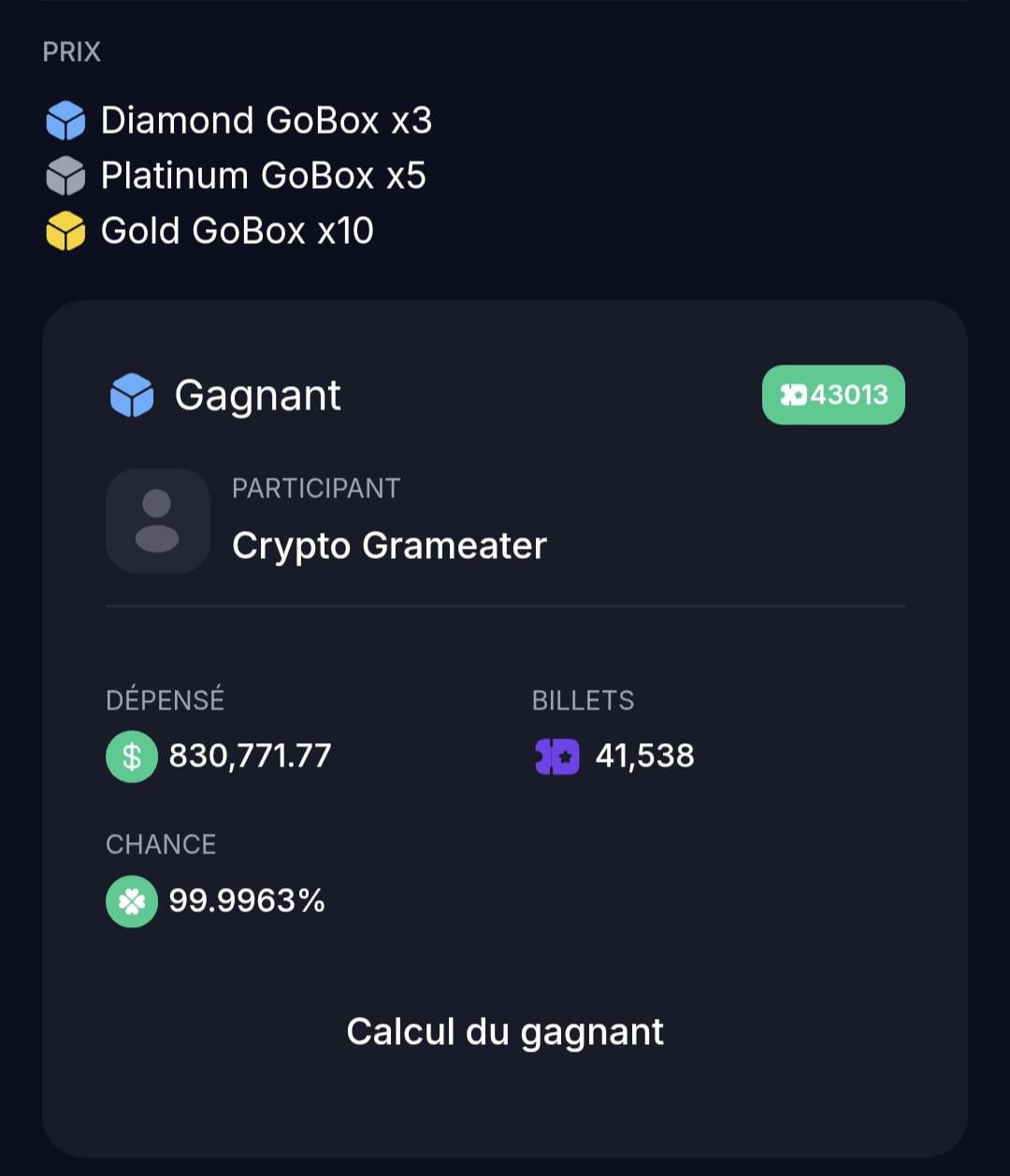Click the green dollar sign icon
The width and height of the screenshot is (1010, 1176).
point(132,756)
